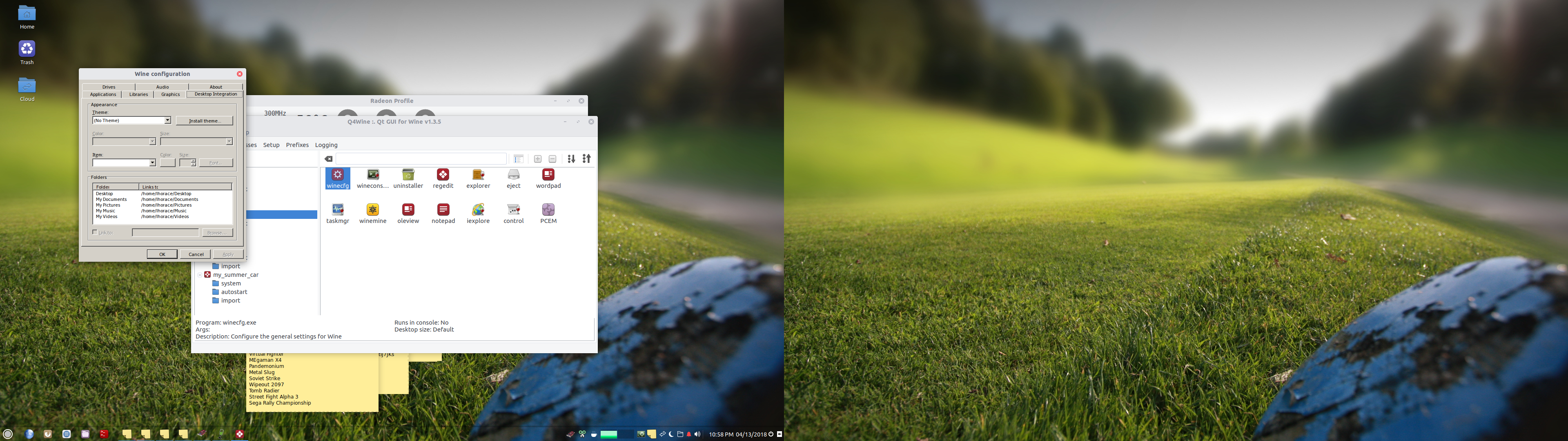This screenshot has height=441, width=1568.
Task: Click the Q4Wine taskbar button
Action: pos(240,434)
